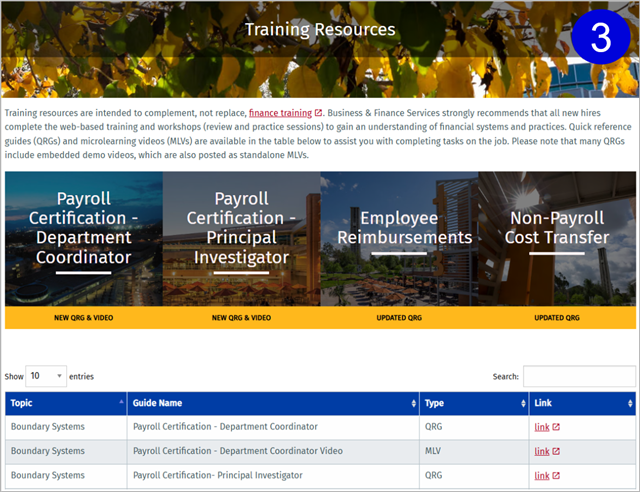640x492 pixels.
Task: Focus the Search input field
Action: point(579,376)
